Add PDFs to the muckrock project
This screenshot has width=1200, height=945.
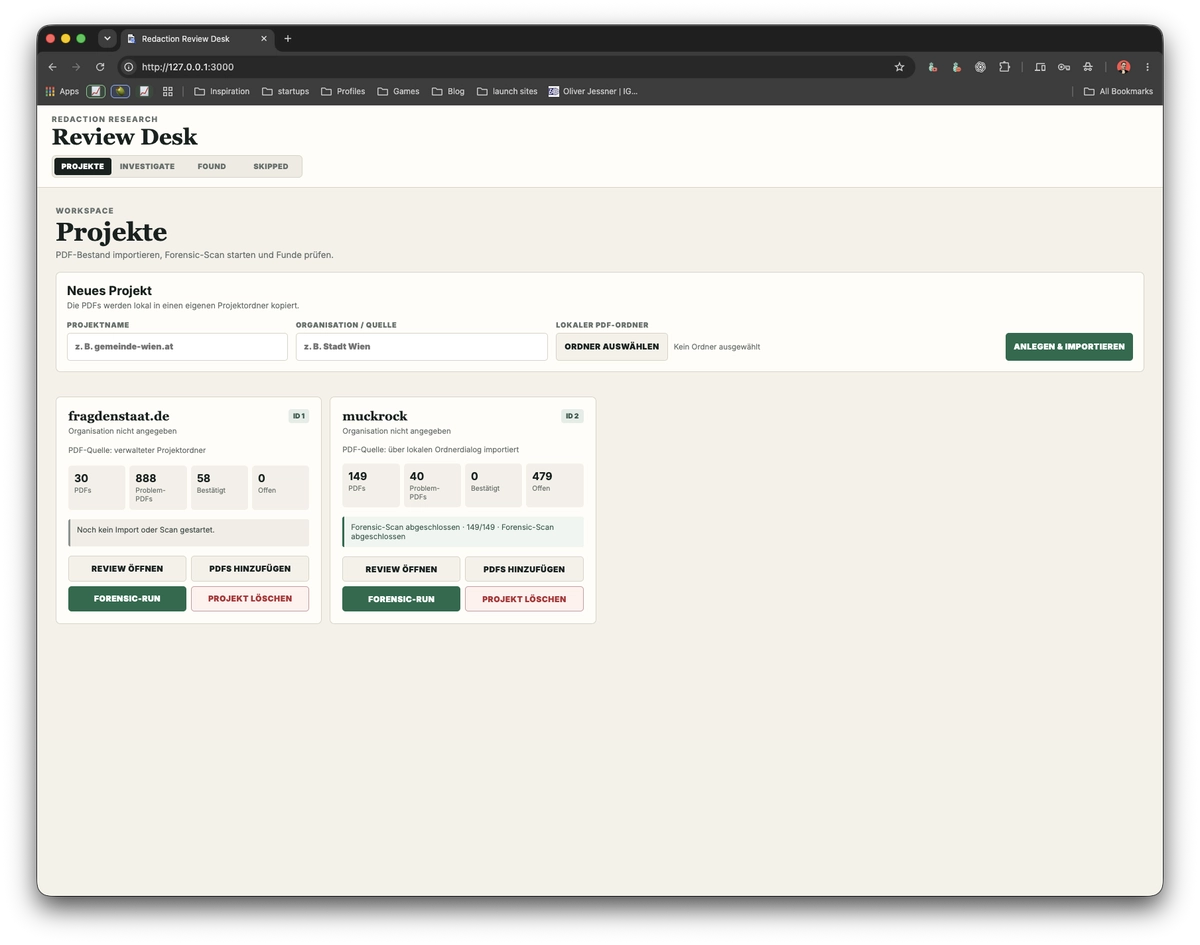pos(524,569)
